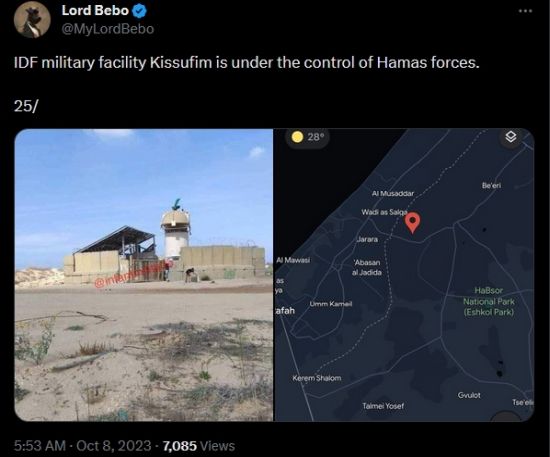Click HaBsor National Park label
550x457 pixels.
coord(489,301)
